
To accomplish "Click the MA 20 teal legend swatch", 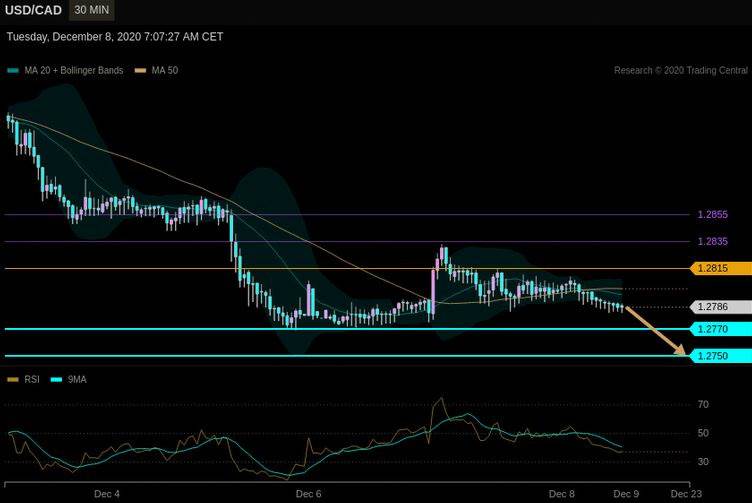I will pos(13,71).
